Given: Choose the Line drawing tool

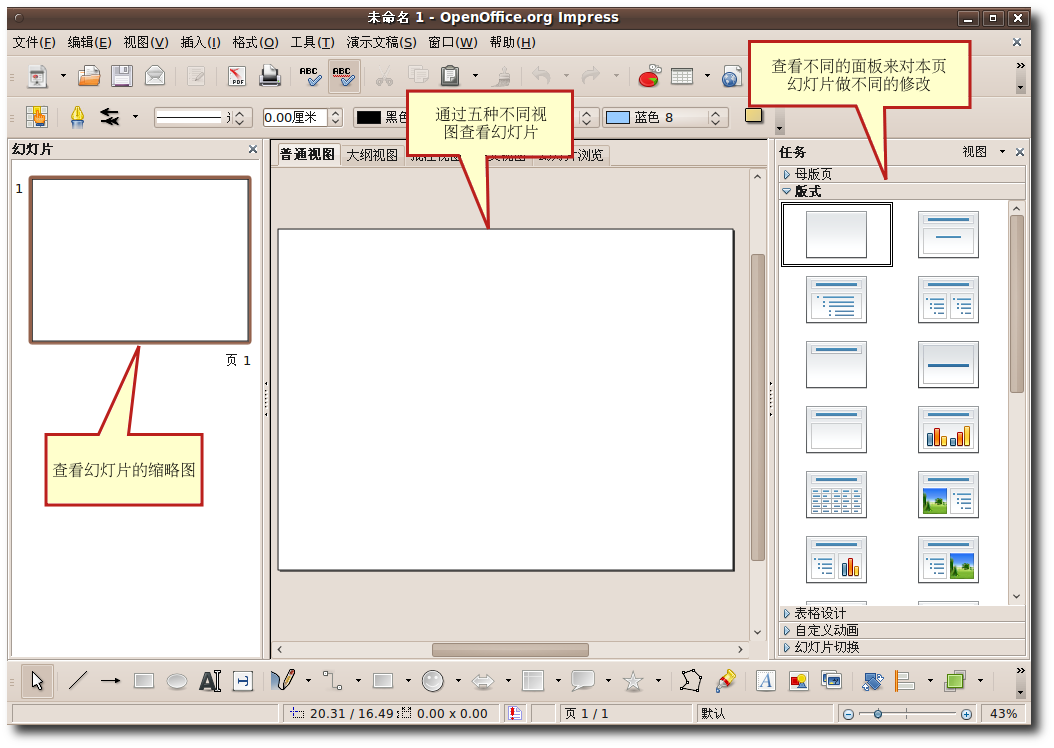Looking at the screenshot, I should [x=78, y=681].
